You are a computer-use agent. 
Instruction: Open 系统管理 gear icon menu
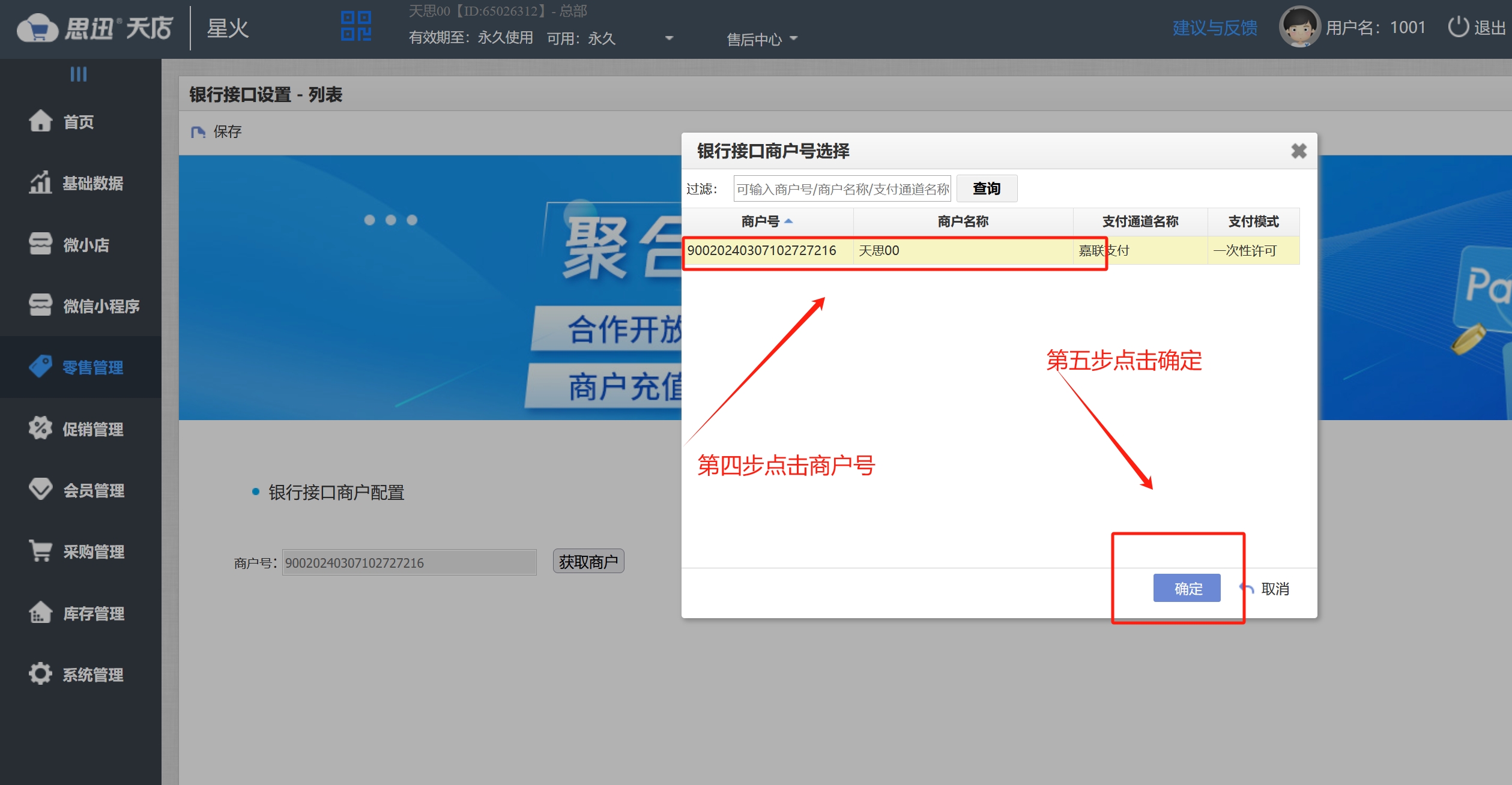(x=41, y=673)
